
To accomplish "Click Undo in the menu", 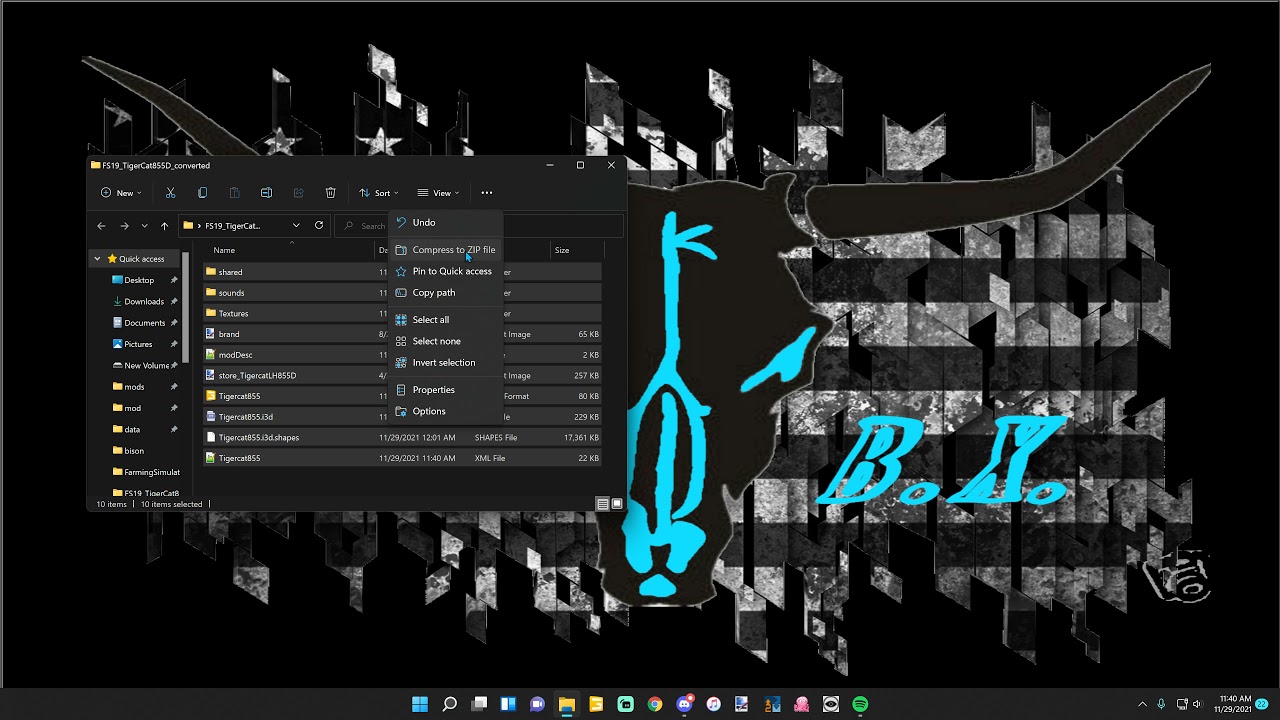I will 444,223.
